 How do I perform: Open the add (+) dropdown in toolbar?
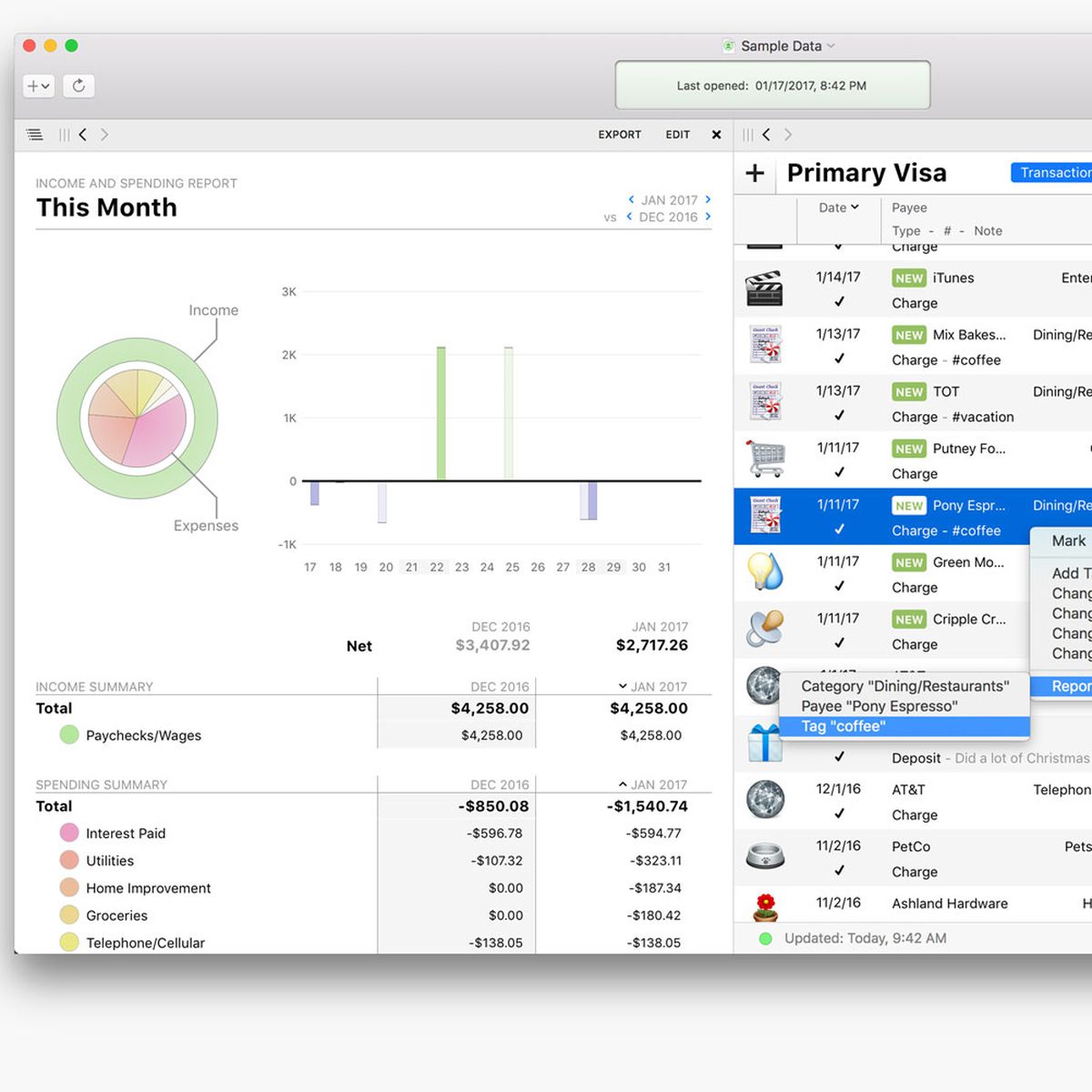[38, 86]
